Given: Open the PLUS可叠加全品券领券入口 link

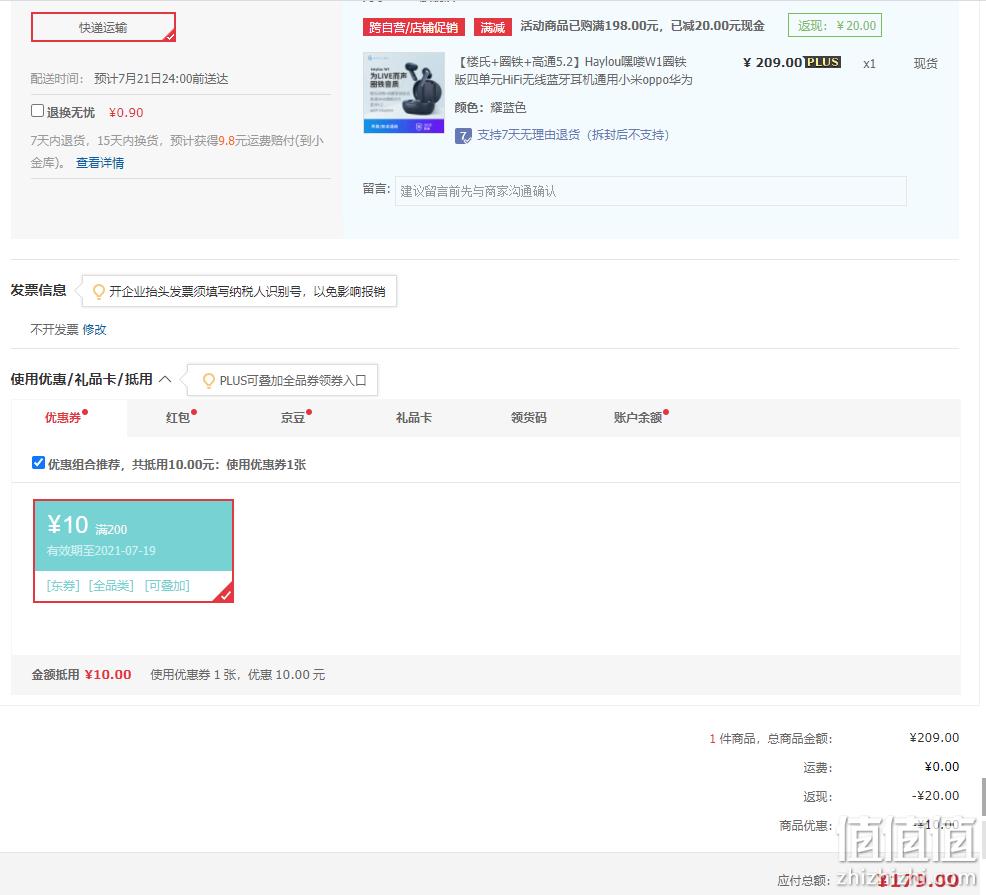Looking at the screenshot, I should point(293,381).
